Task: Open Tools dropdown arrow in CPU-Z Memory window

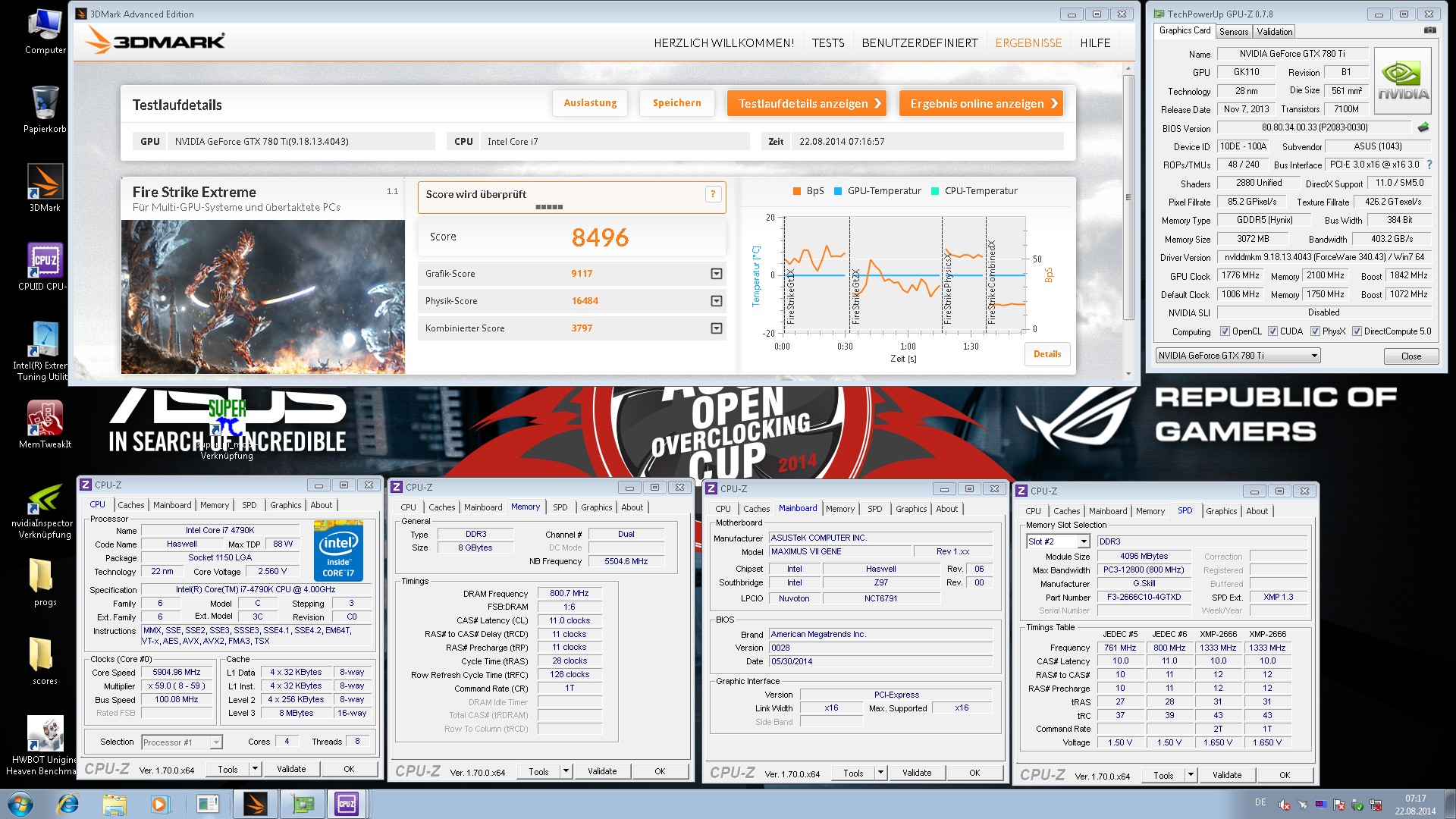Action: (566, 771)
